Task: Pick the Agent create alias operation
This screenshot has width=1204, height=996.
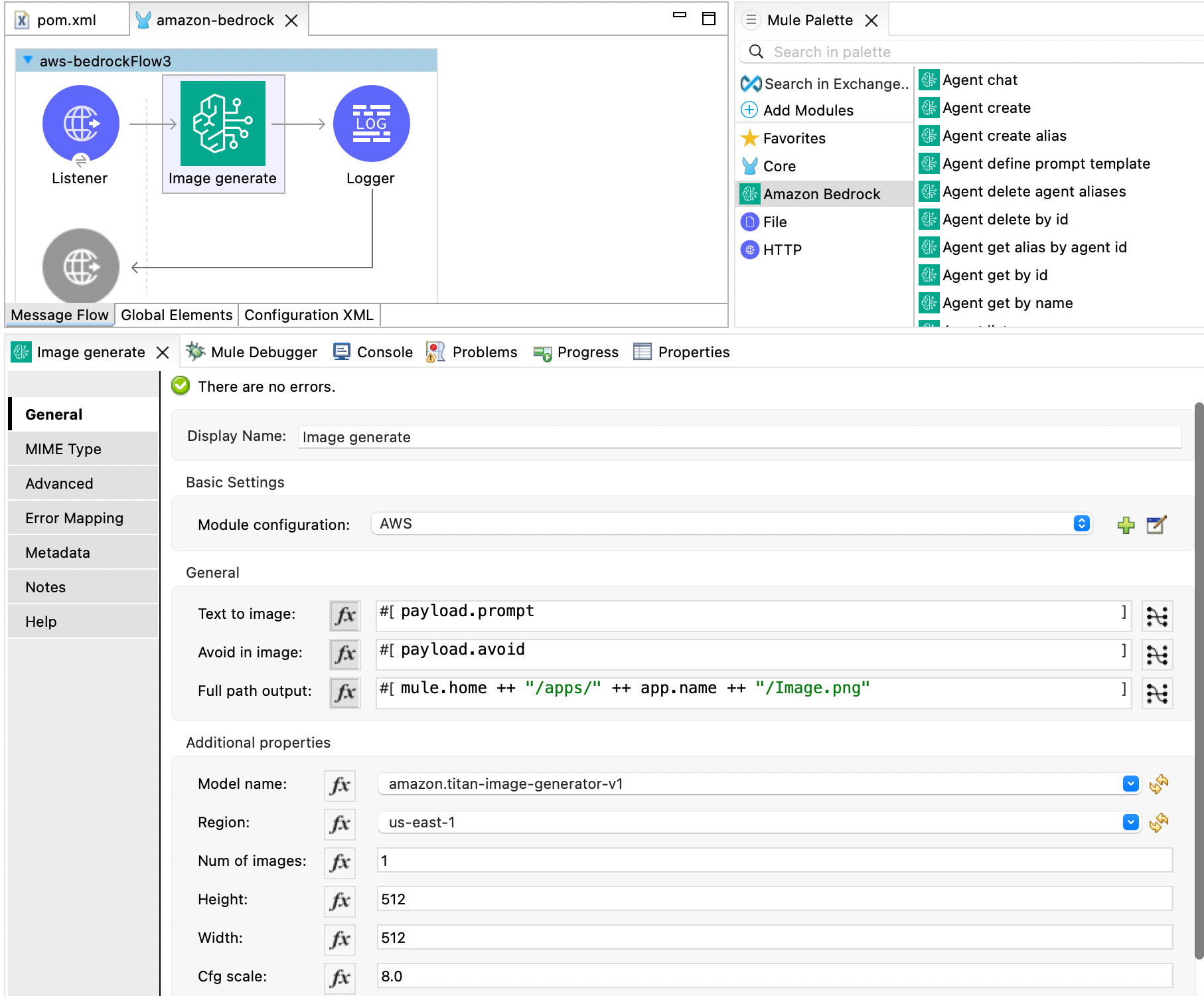Action: (993, 135)
